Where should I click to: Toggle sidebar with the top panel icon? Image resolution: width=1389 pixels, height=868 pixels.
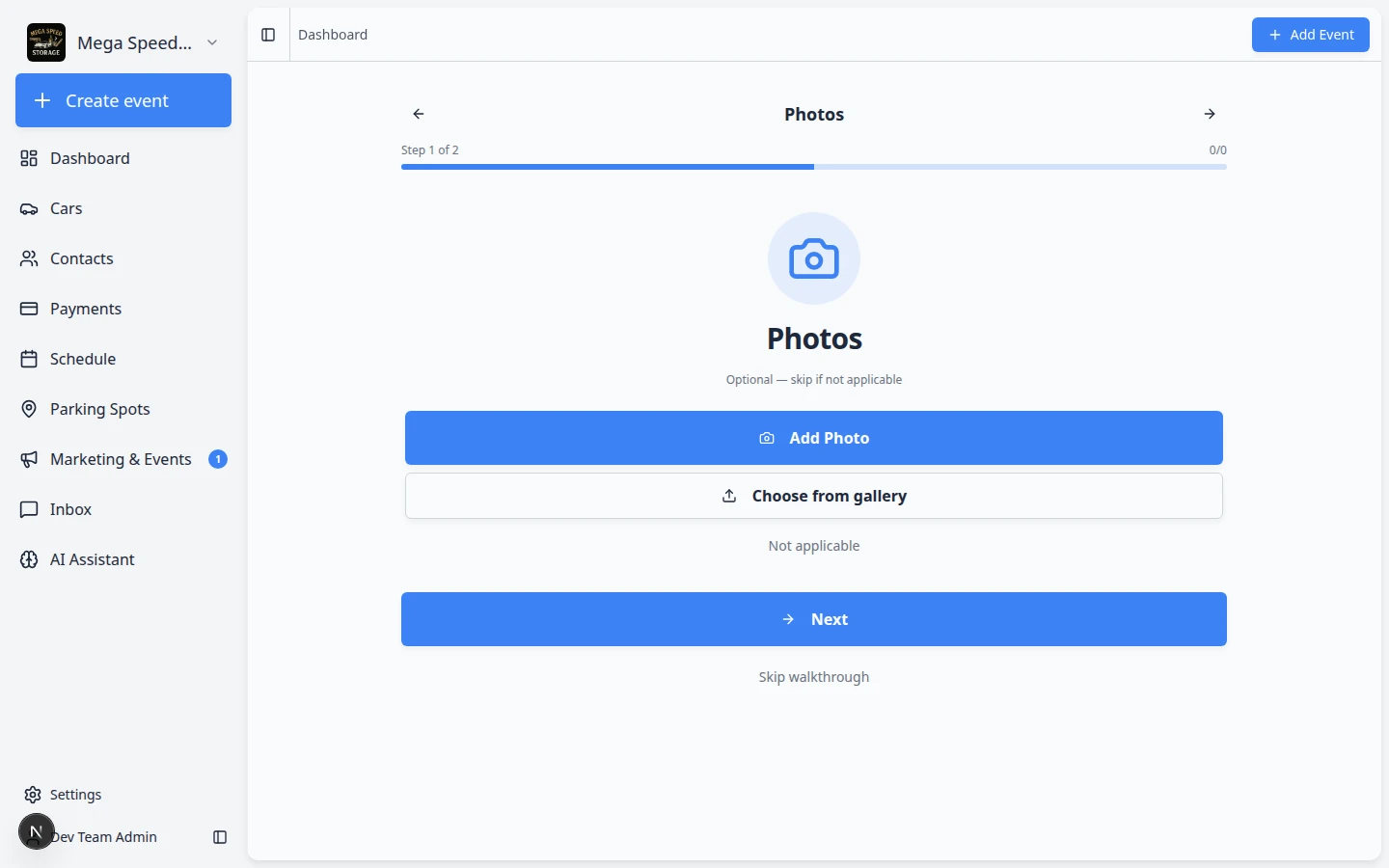click(x=268, y=35)
